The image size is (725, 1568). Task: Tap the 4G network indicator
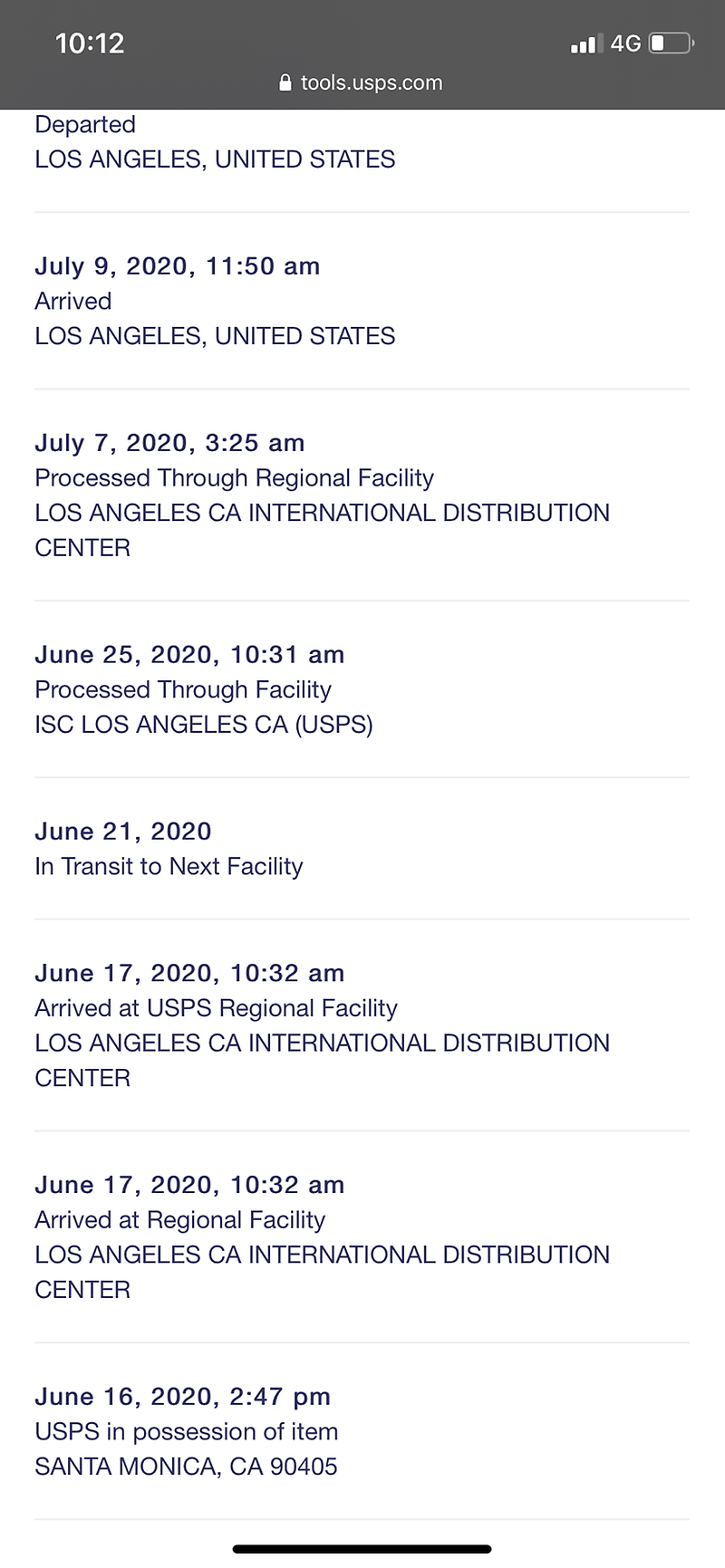tap(625, 43)
